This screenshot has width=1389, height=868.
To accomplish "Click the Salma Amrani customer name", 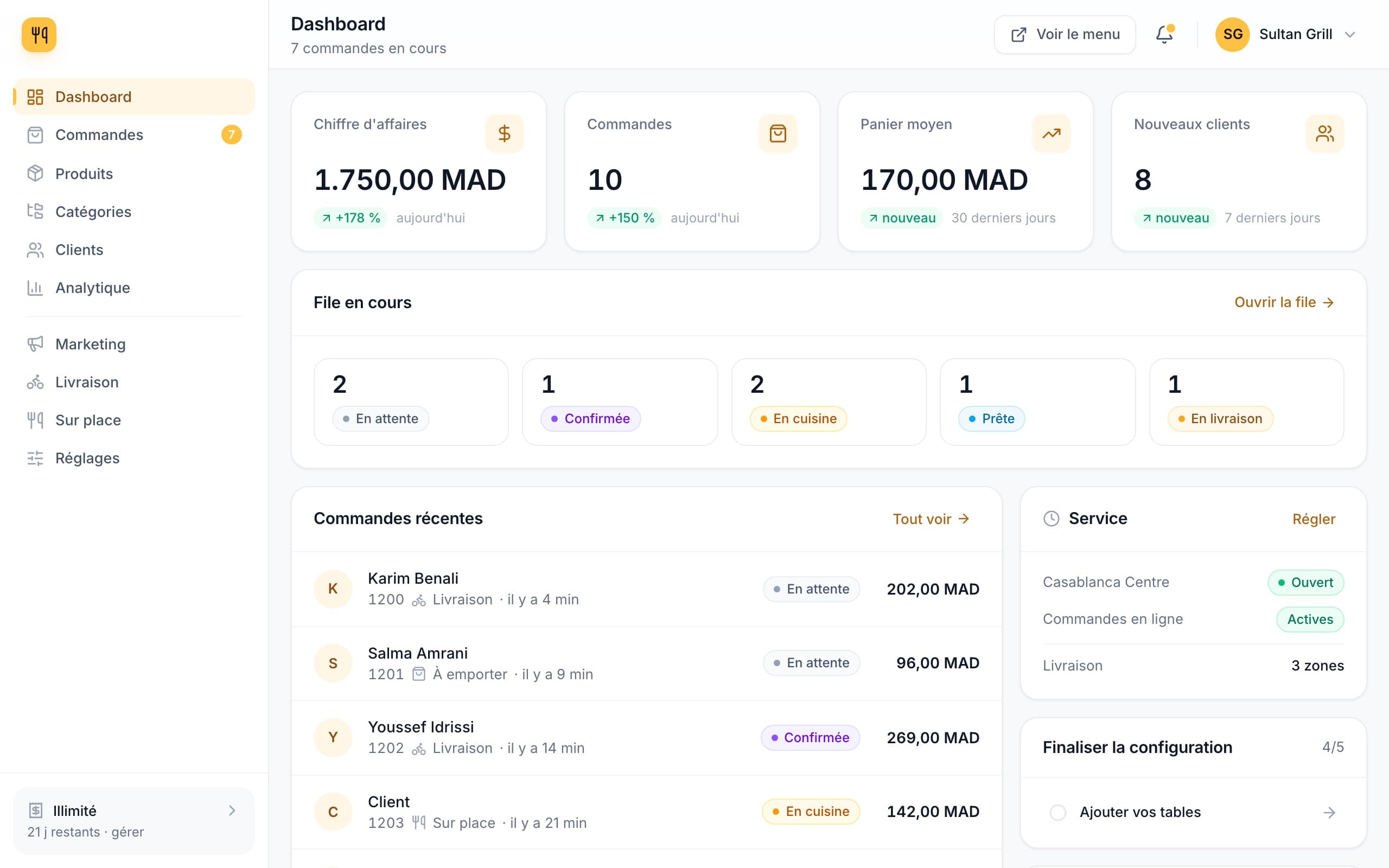I will click(418, 653).
